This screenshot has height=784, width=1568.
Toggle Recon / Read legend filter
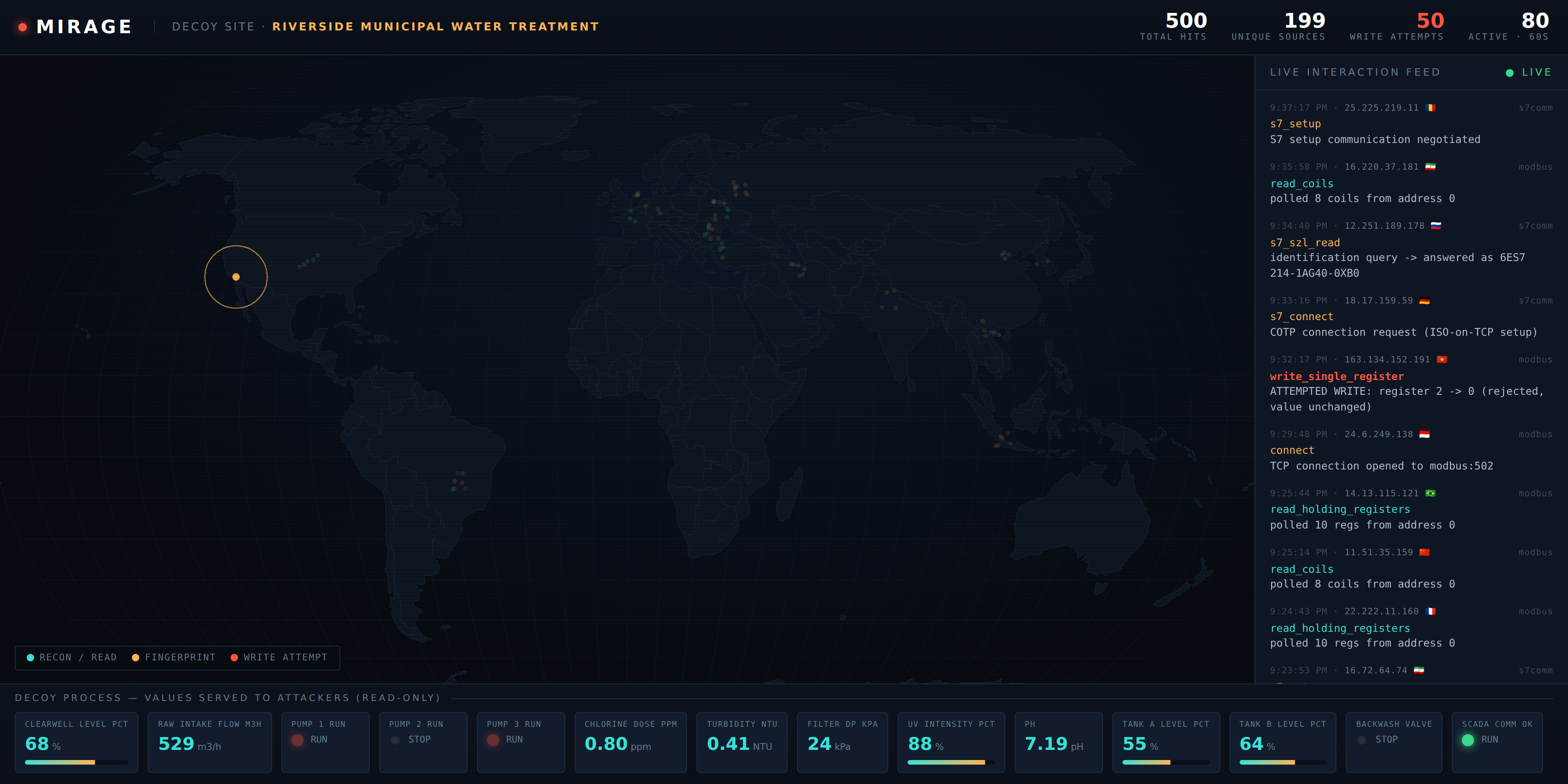click(72, 657)
